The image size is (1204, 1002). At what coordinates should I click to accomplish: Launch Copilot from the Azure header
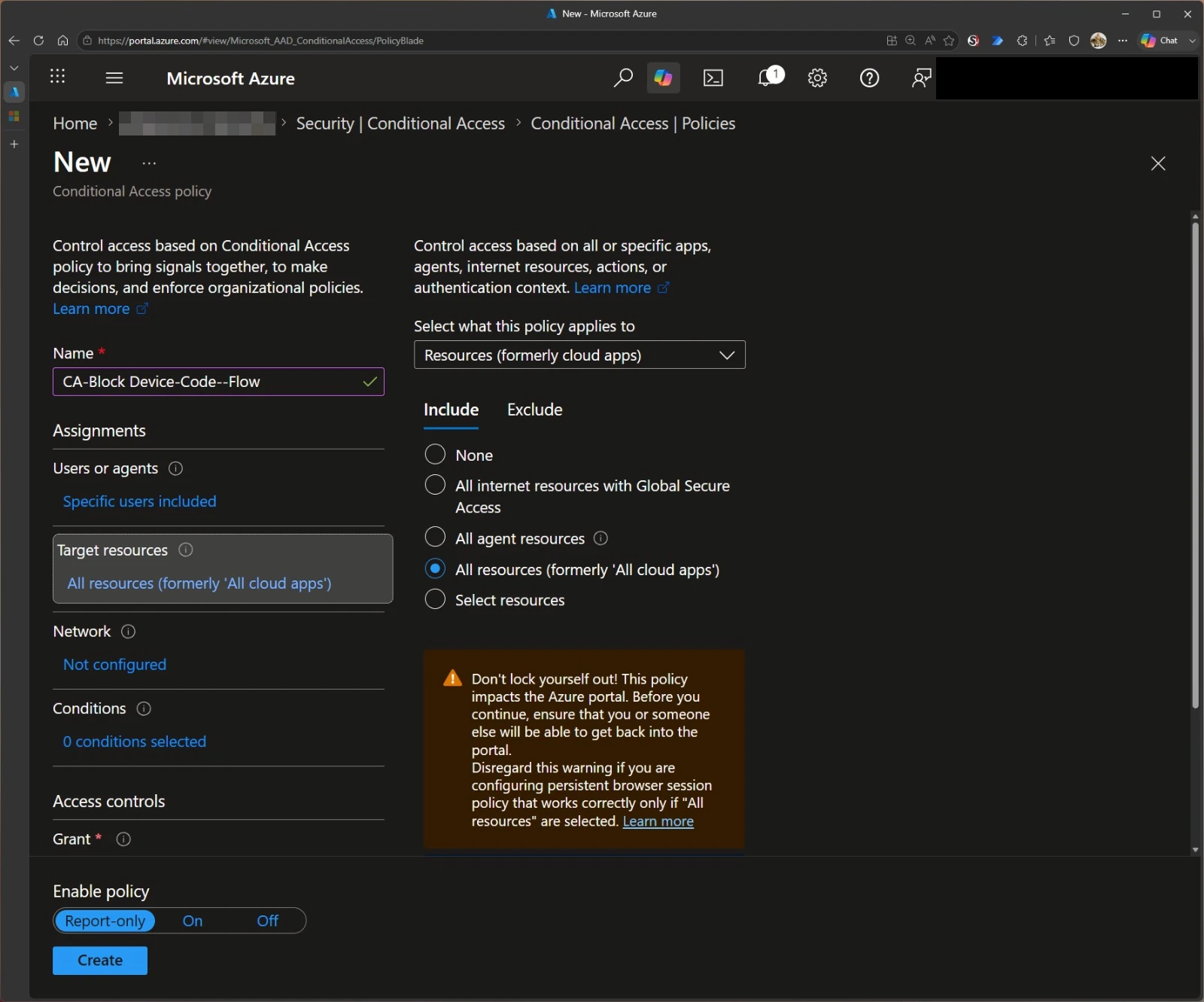(663, 78)
